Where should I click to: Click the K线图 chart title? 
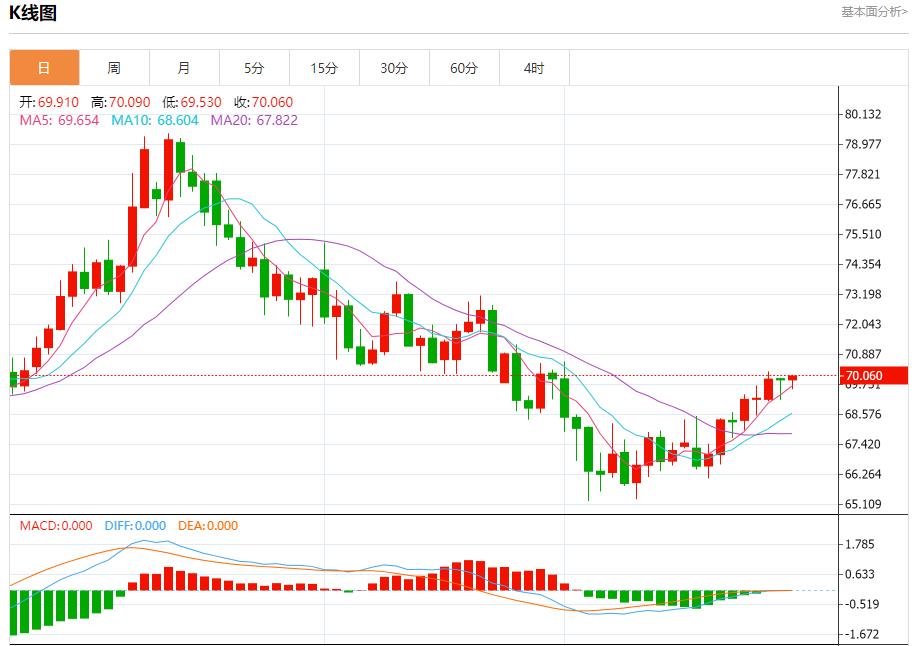(x=33, y=13)
